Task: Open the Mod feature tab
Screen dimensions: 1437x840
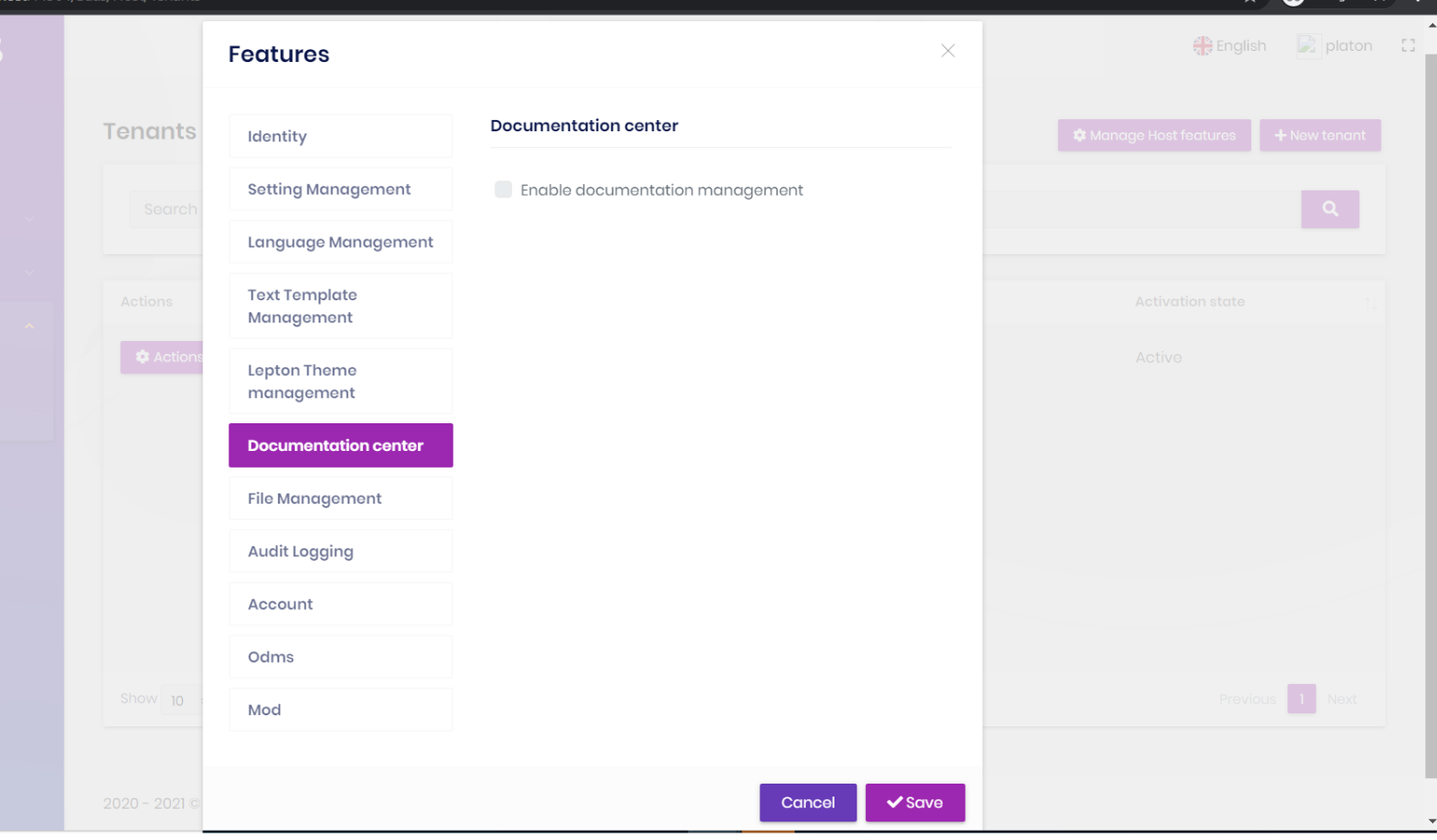Action: click(341, 710)
